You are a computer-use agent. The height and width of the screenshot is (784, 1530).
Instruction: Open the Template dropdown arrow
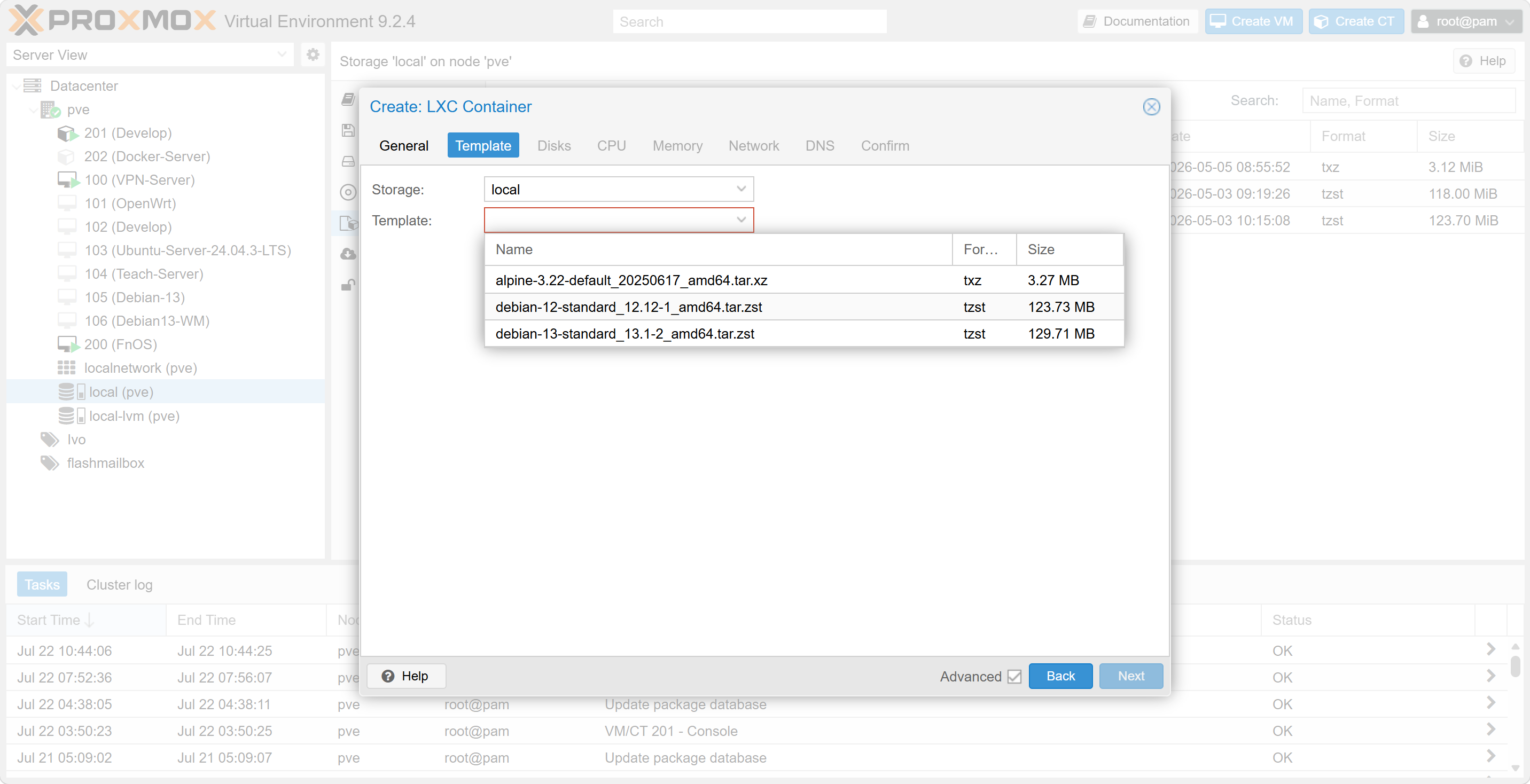tap(740, 219)
